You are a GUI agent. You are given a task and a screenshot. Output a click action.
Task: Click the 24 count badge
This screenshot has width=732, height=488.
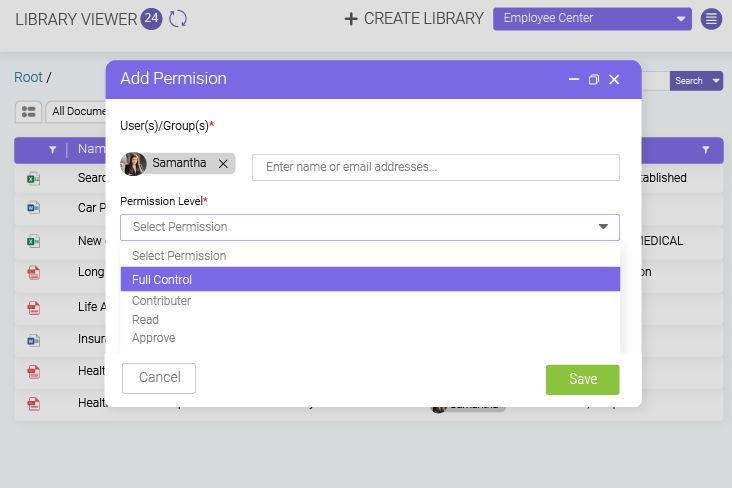click(x=151, y=19)
